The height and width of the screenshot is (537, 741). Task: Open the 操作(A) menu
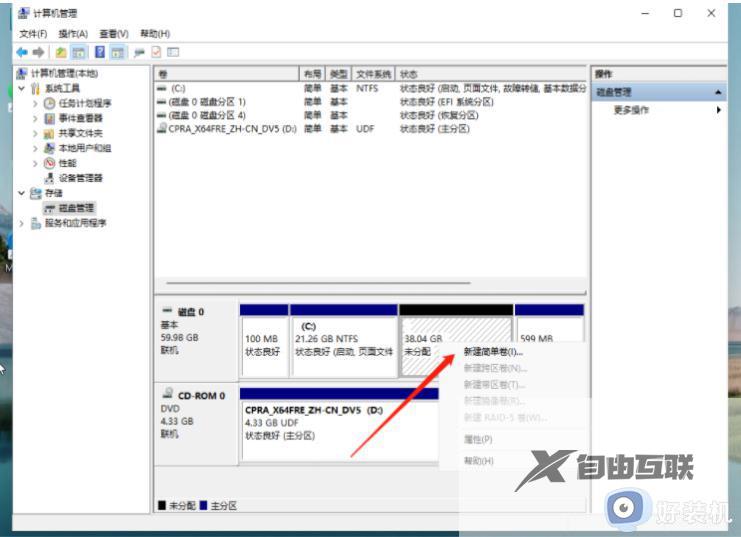click(x=73, y=34)
